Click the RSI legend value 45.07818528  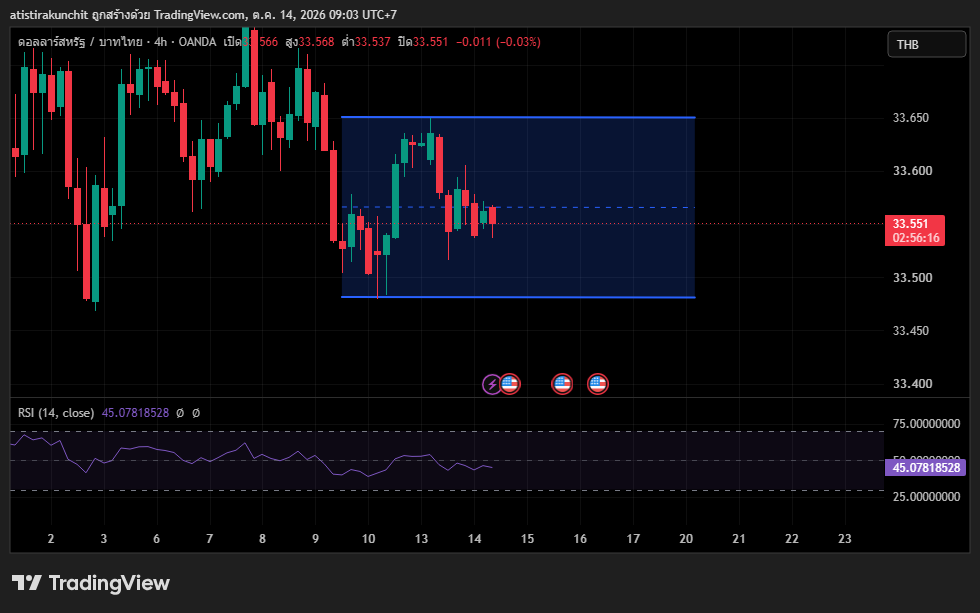pyautogui.click(x=135, y=413)
